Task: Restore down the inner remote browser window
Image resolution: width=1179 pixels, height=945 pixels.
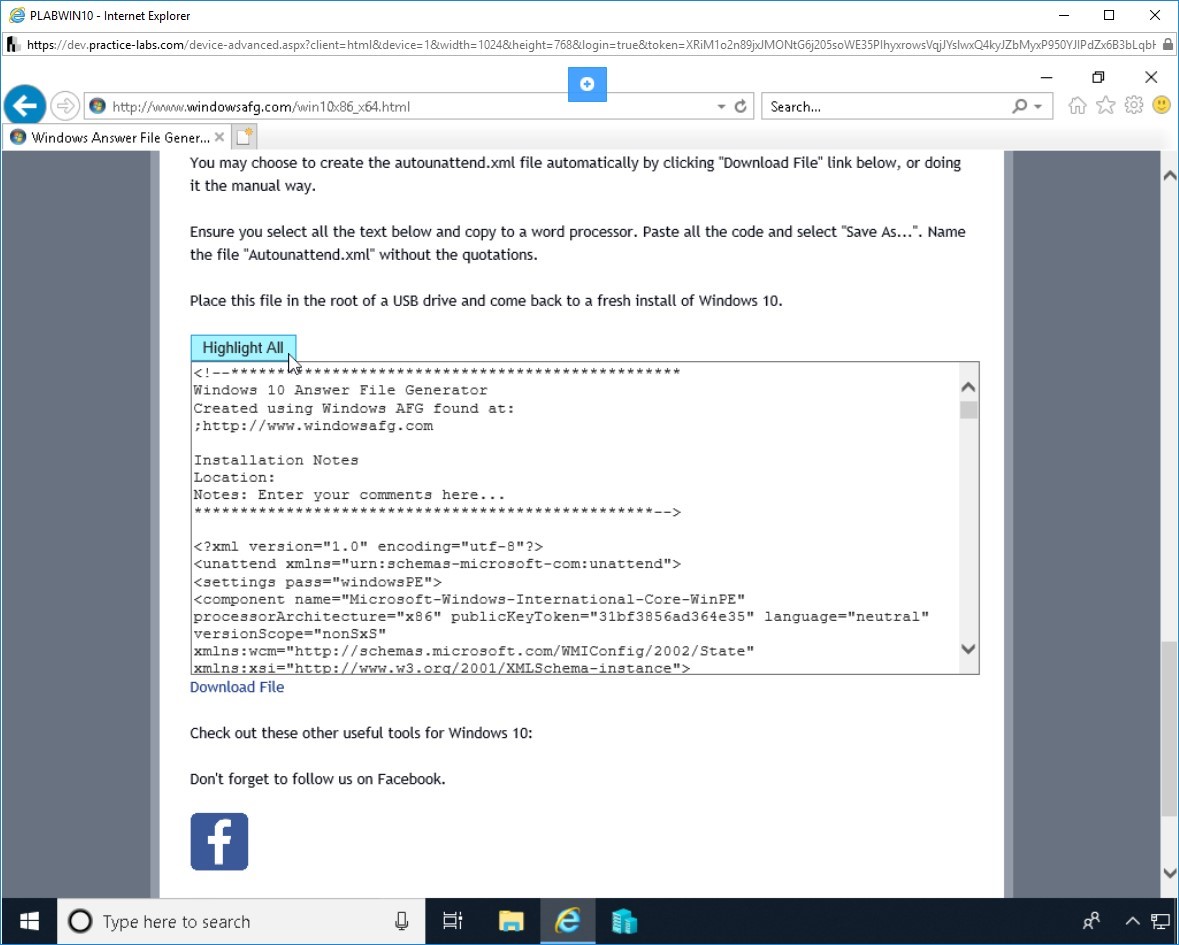Action: (x=1099, y=77)
